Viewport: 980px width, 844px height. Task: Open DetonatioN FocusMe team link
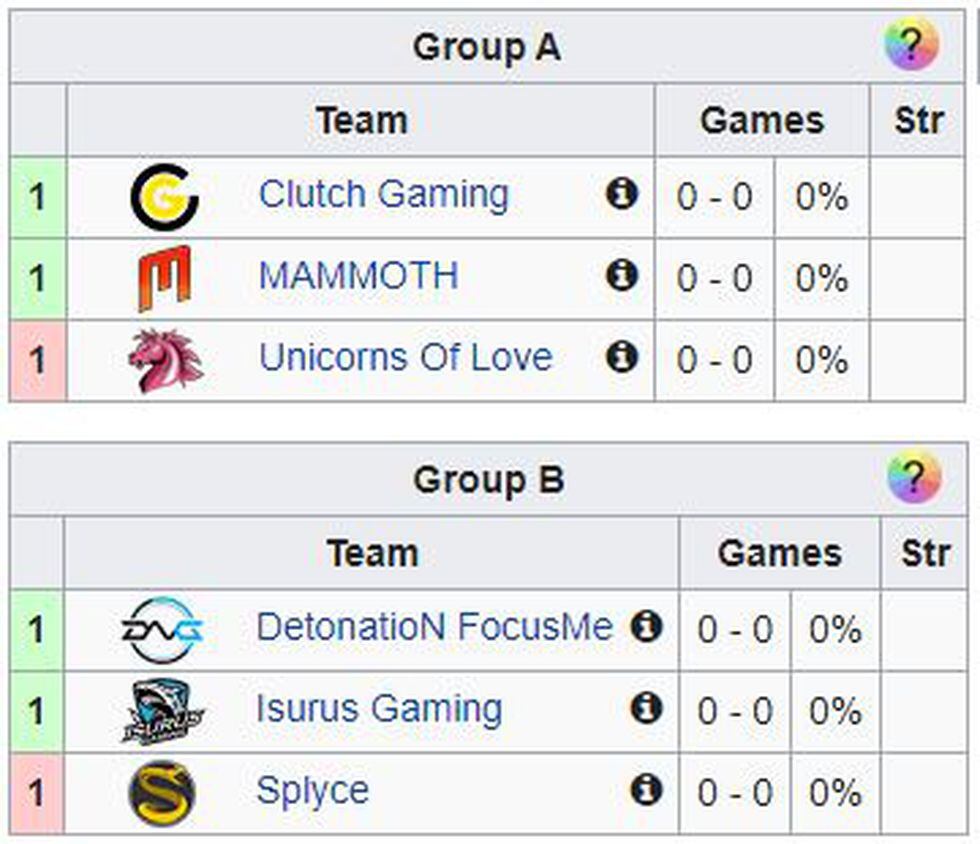(x=434, y=627)
